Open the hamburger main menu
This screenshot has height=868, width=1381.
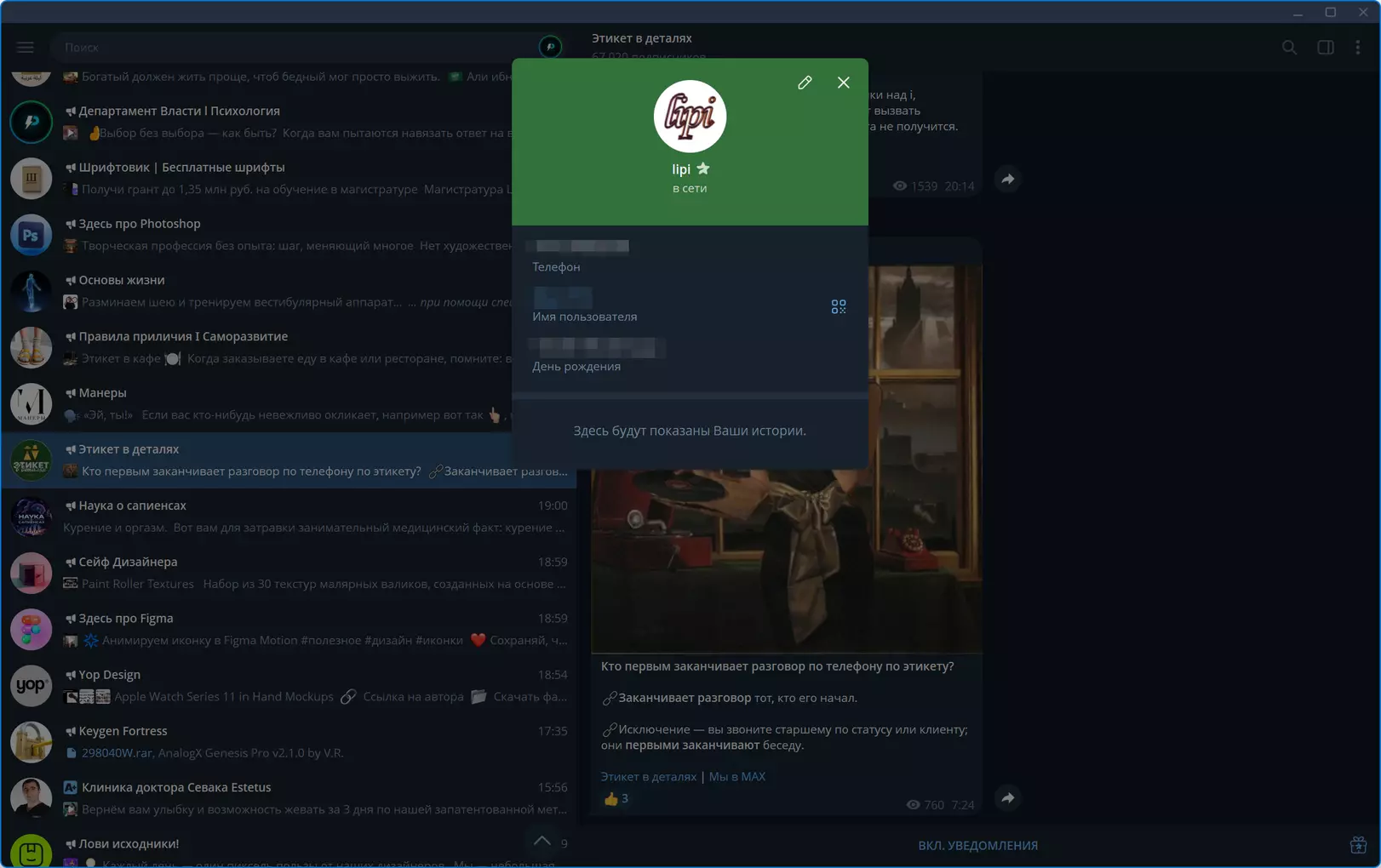[x=26, y=48]
